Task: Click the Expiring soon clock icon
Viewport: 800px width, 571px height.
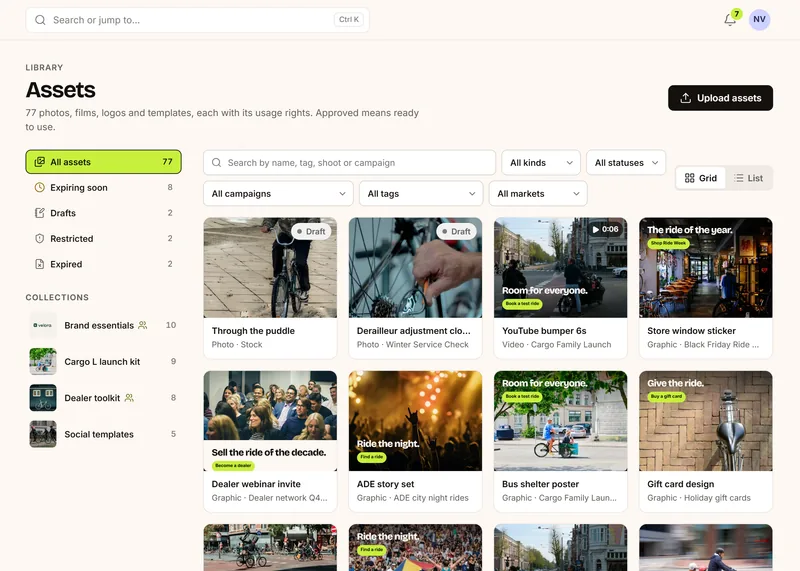Action: (x=39, y=187)
